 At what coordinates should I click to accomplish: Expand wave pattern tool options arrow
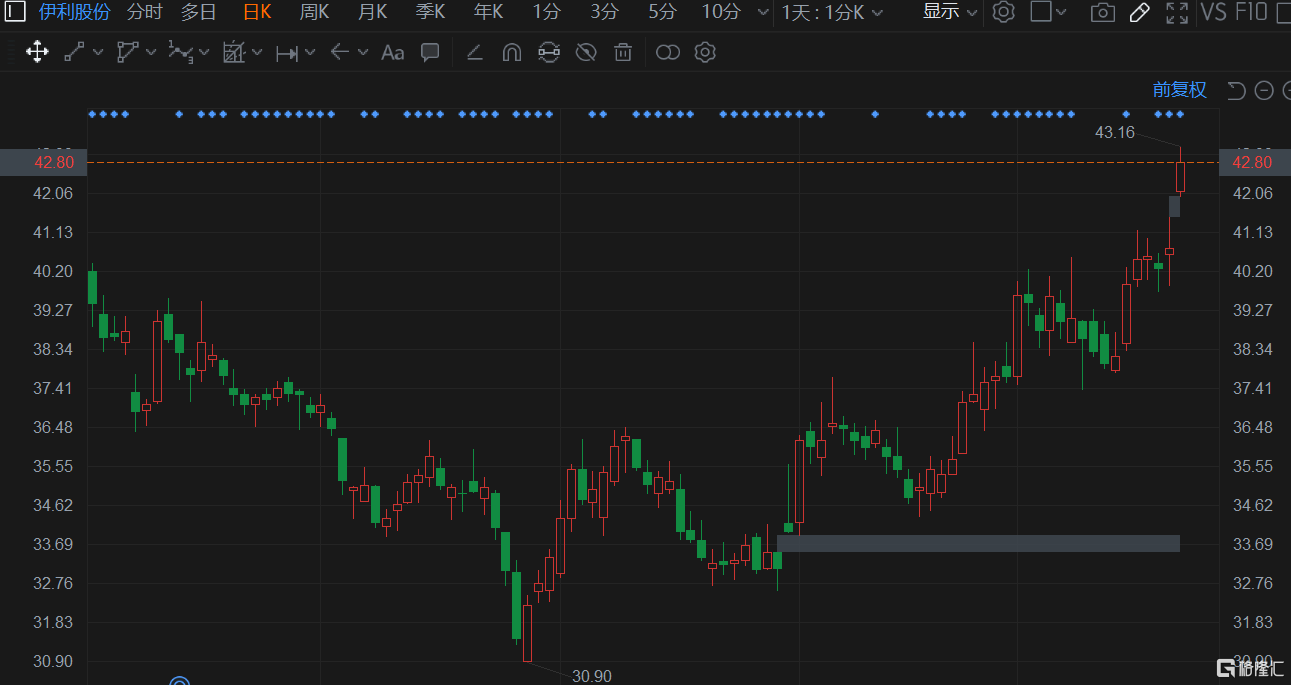pos(204,52)
